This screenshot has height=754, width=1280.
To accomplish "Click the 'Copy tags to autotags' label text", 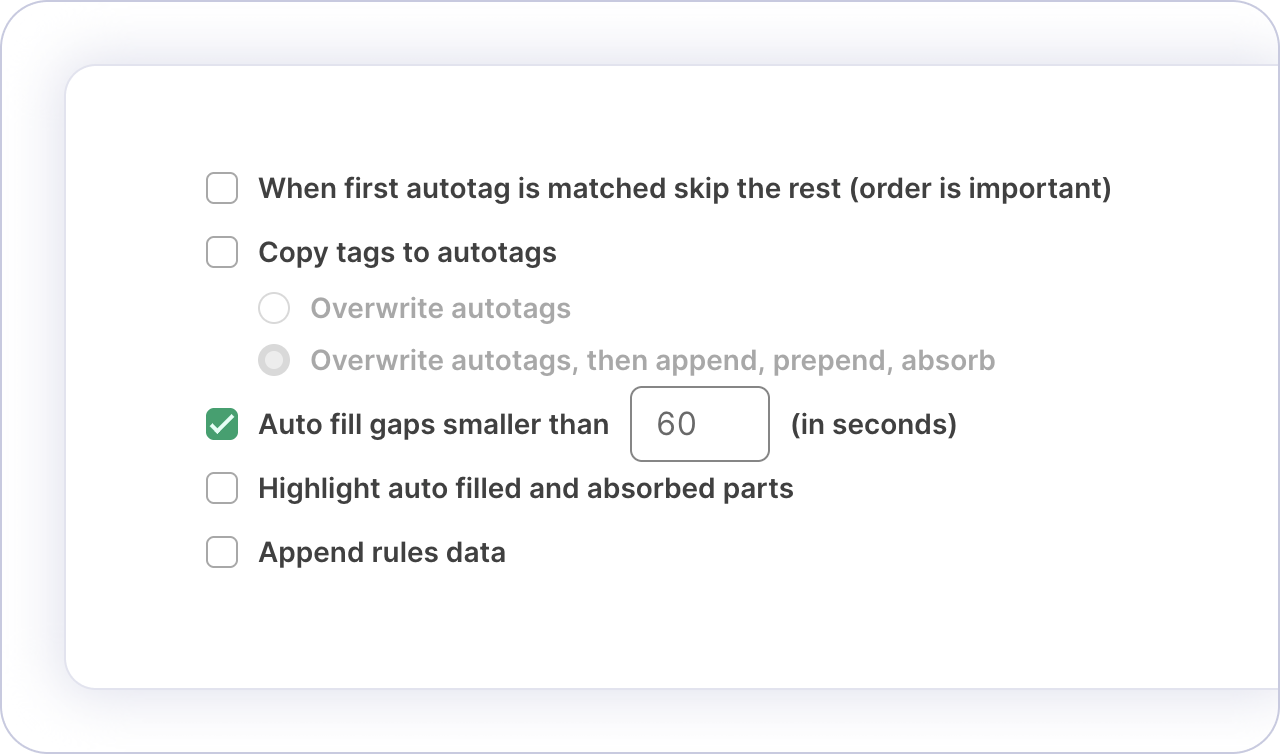I will point(407,252).
